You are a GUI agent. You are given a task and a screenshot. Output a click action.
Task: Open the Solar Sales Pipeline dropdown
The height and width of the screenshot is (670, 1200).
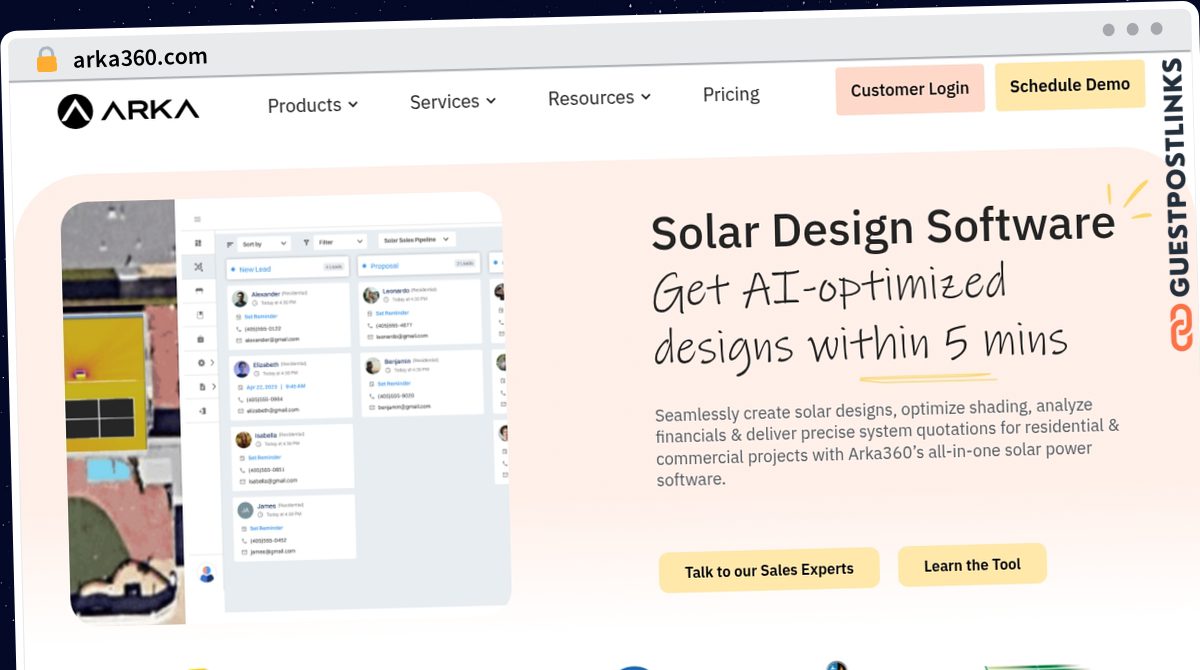coord(417,240)
